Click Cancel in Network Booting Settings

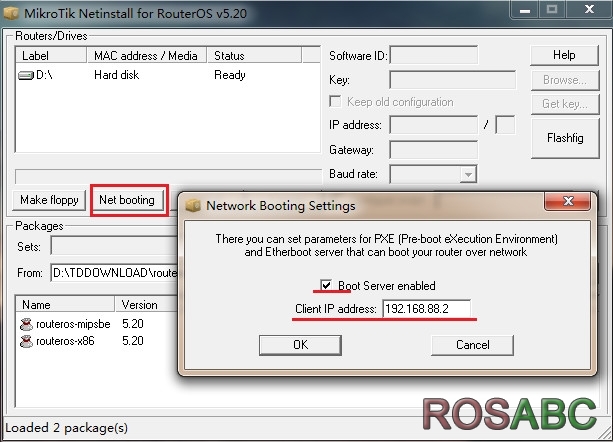472,345
